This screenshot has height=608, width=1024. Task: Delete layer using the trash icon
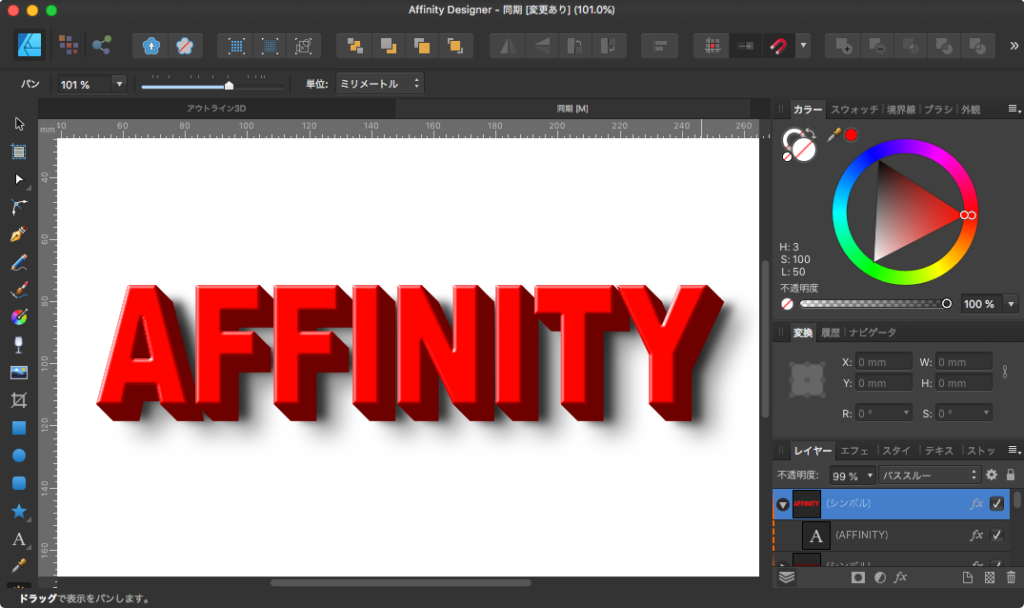click(x=1011, y=577)
